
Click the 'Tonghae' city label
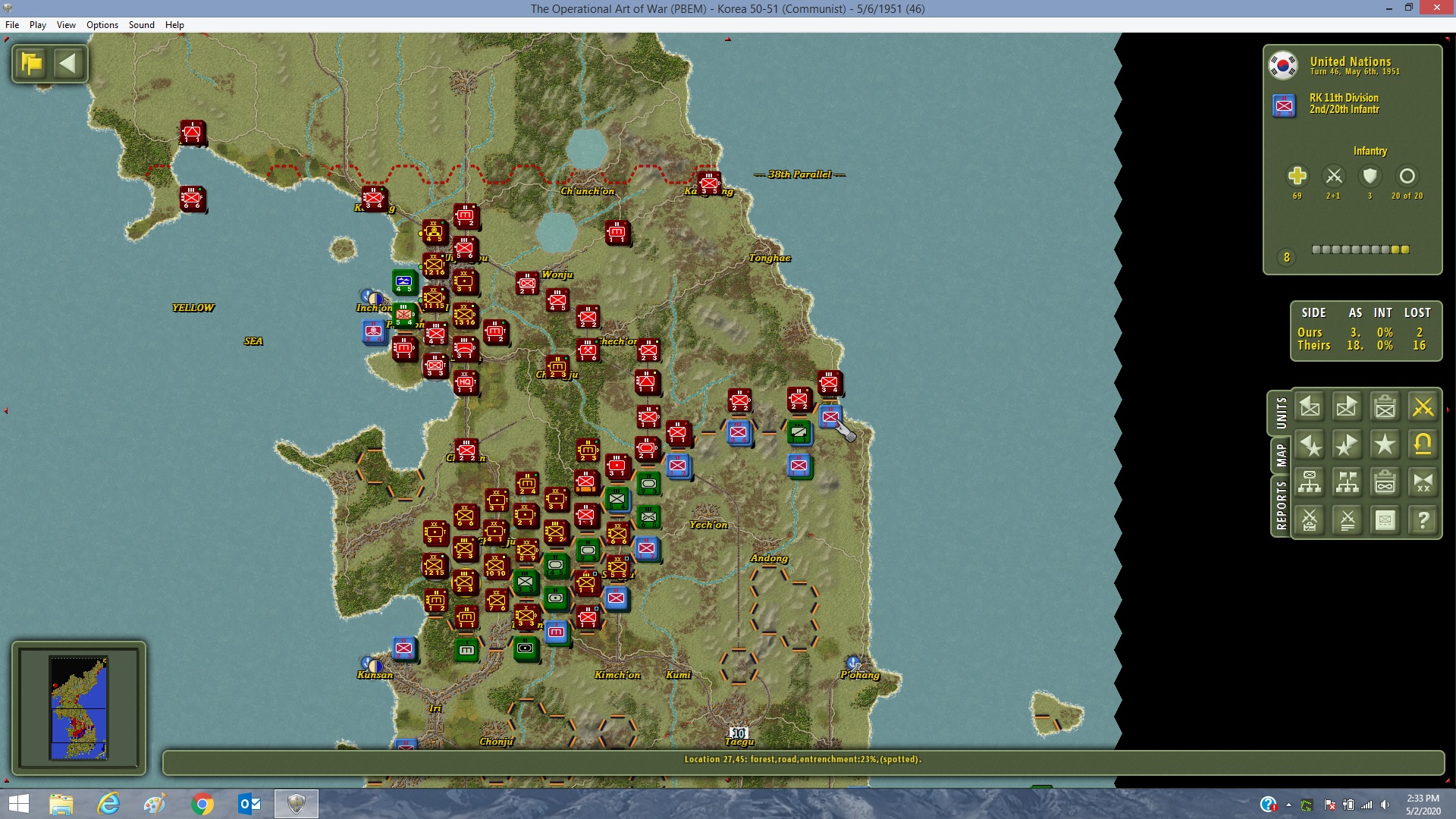click(770, 258)
